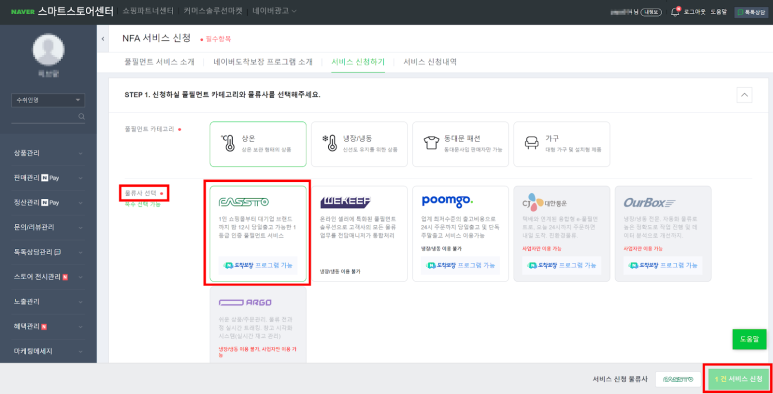Viewport: 773px width, 394px height.
Task: Click the sidebar search magnifier icon
Action: tap(81, 116)
